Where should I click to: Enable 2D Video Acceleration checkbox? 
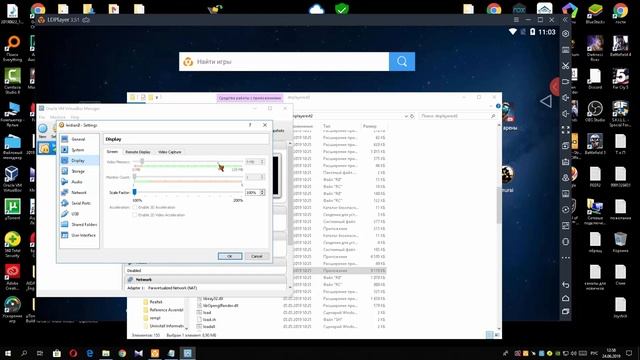[x=134, y=215]
